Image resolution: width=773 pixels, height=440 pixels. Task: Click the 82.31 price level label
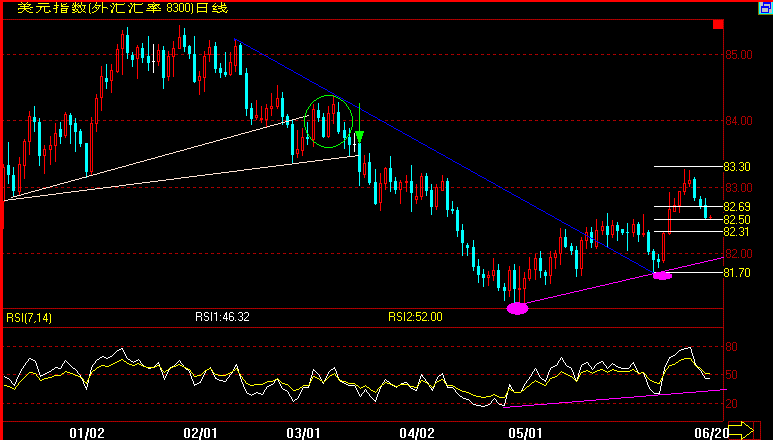click(x=737, y=232)
